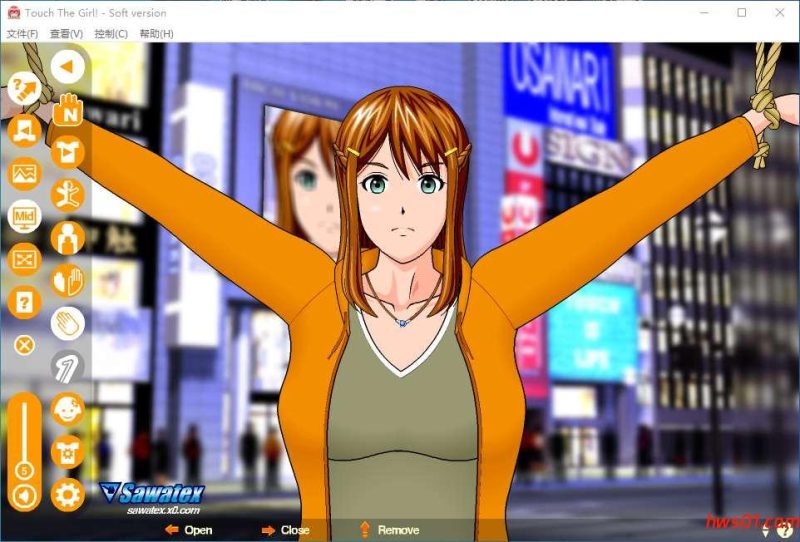Select the stick figure pose icon

coord(68,195)
